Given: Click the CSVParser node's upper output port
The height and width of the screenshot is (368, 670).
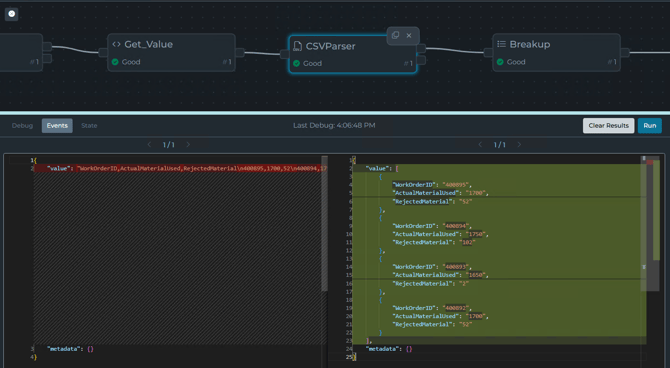Looking at the screenshot, I should (421, 48).
